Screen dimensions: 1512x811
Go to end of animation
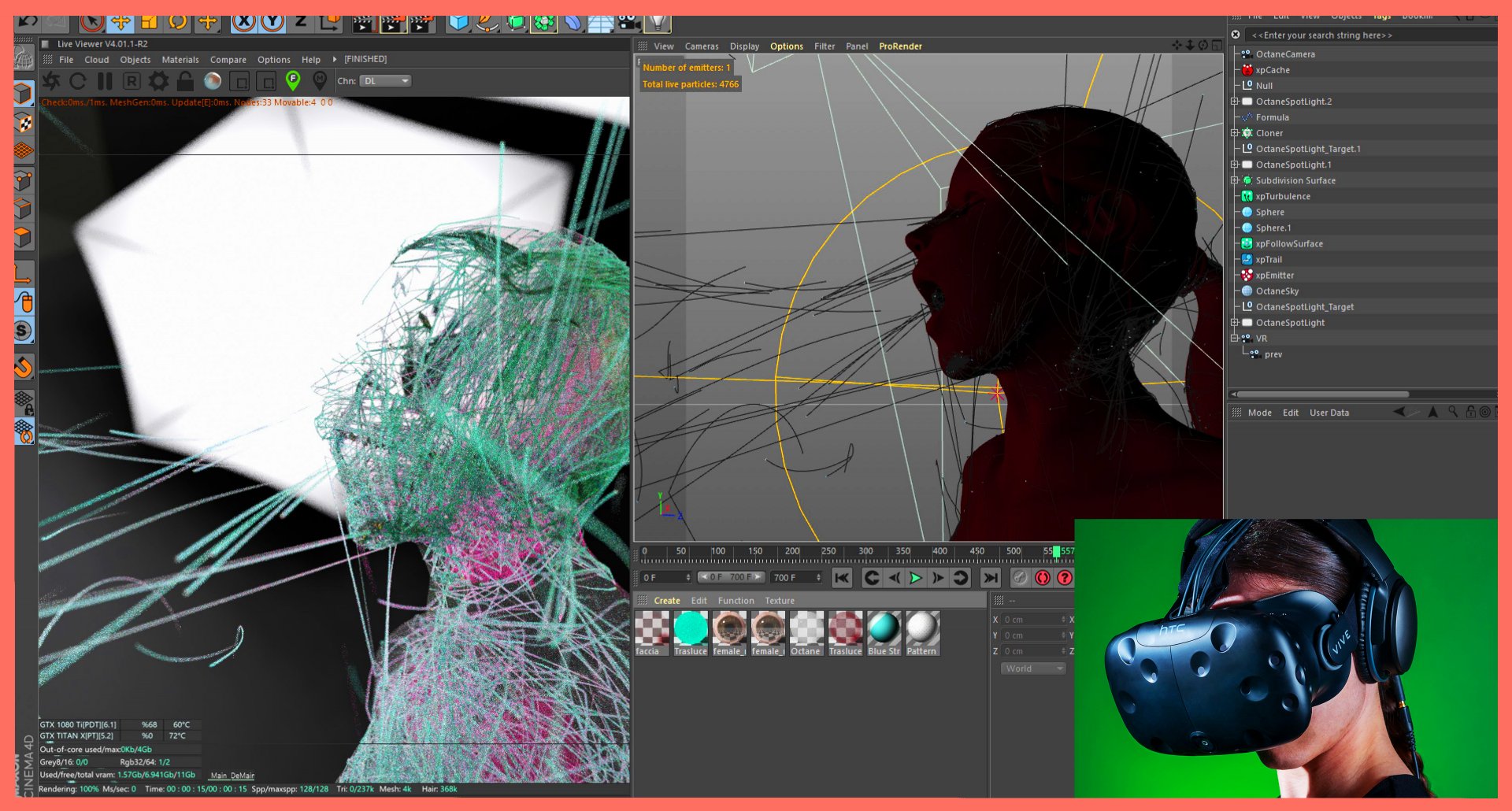pos(991,578)
